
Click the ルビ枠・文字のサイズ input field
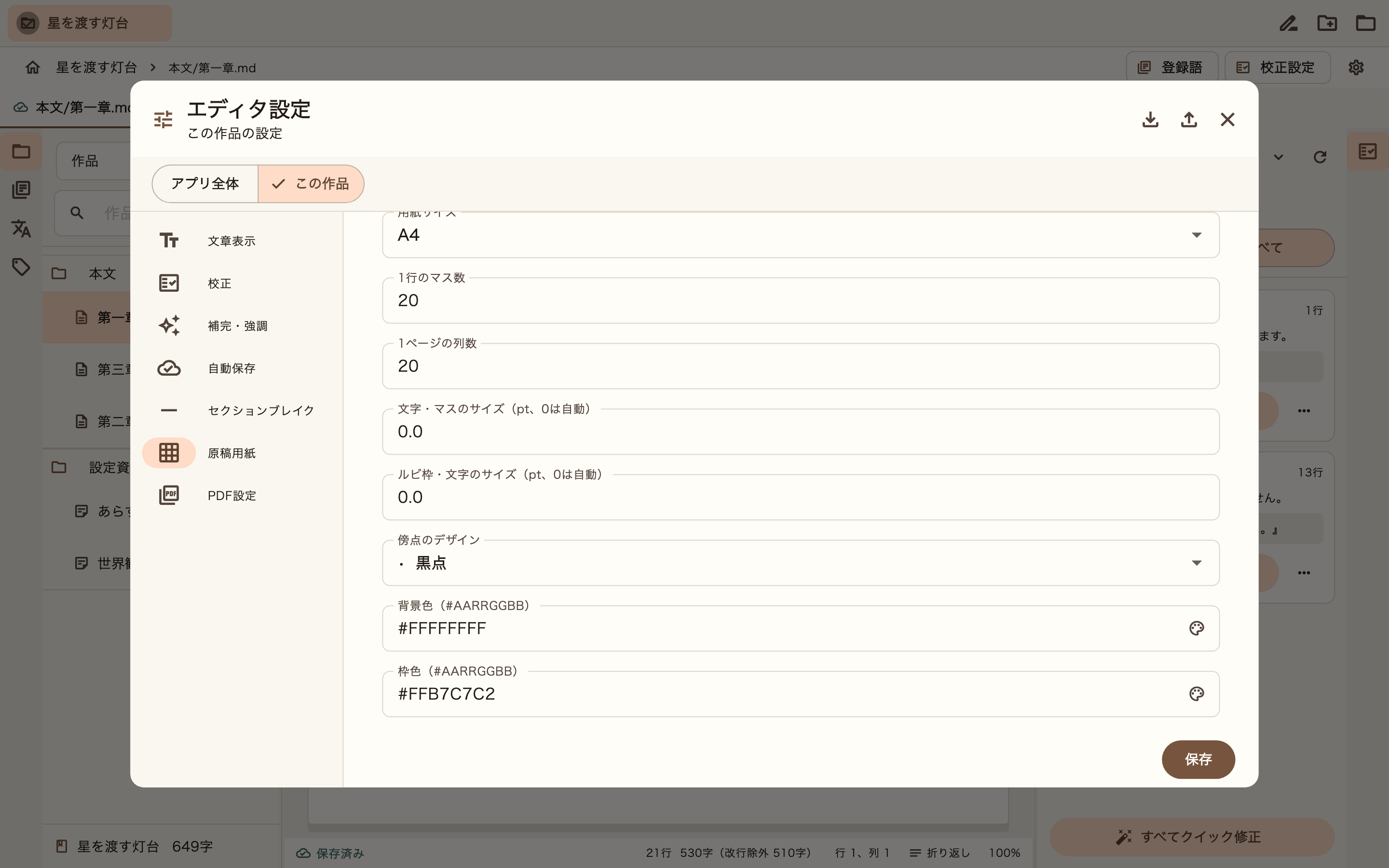[x=801, y=497]
